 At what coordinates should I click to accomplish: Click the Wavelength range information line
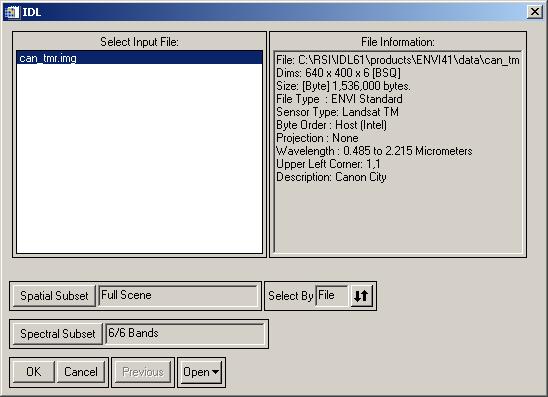point(374,151)
